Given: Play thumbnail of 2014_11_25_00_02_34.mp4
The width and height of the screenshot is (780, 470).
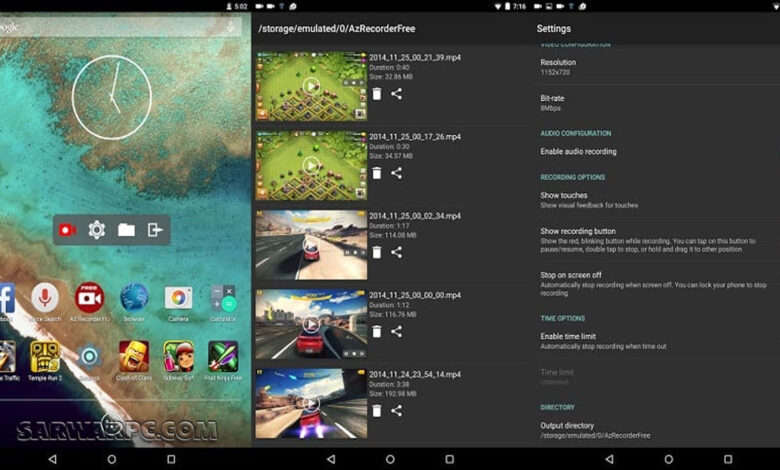Looking at the screenshot, I should 311,244.
